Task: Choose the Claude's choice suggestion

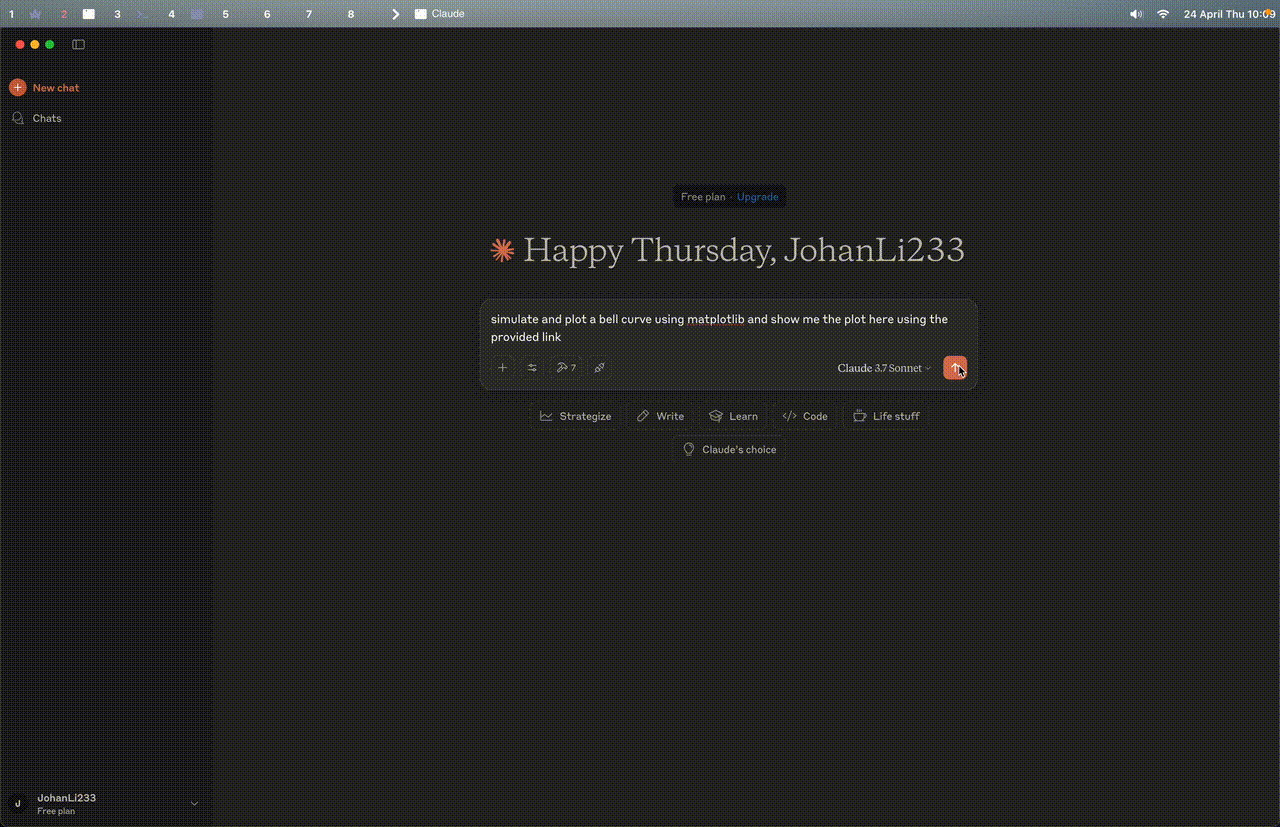Action: point(729,450)
